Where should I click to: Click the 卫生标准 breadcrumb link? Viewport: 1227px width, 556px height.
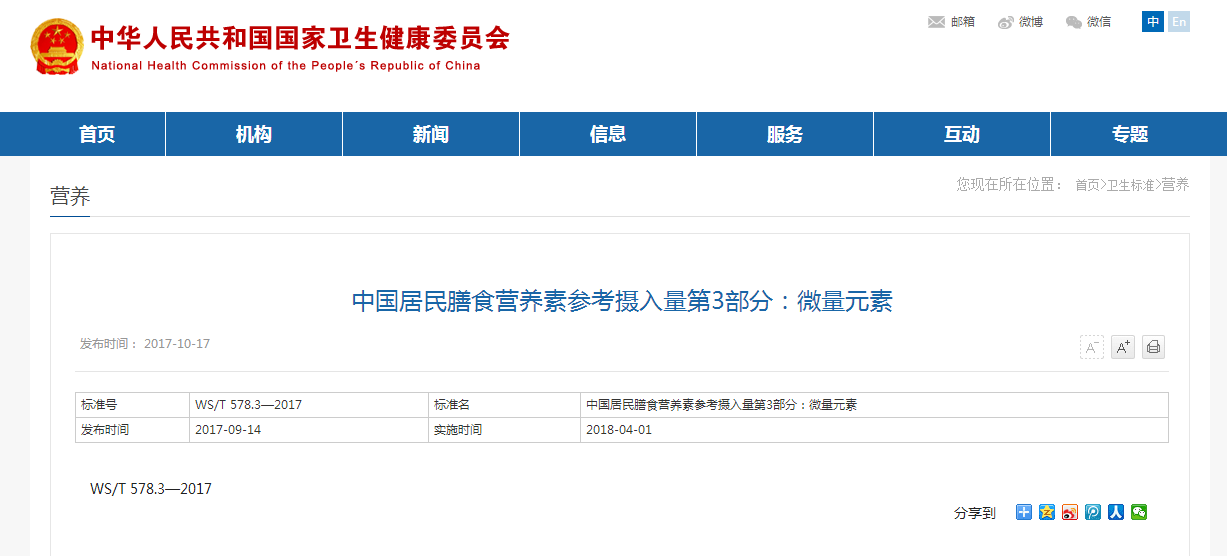[x=1130, y=185]
